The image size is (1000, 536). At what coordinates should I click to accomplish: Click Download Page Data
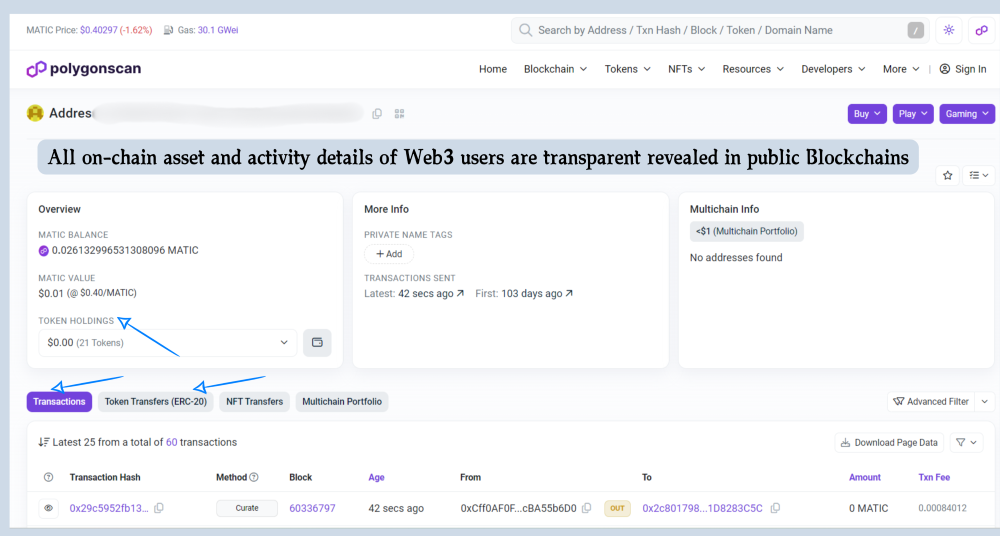pos(889,442)
